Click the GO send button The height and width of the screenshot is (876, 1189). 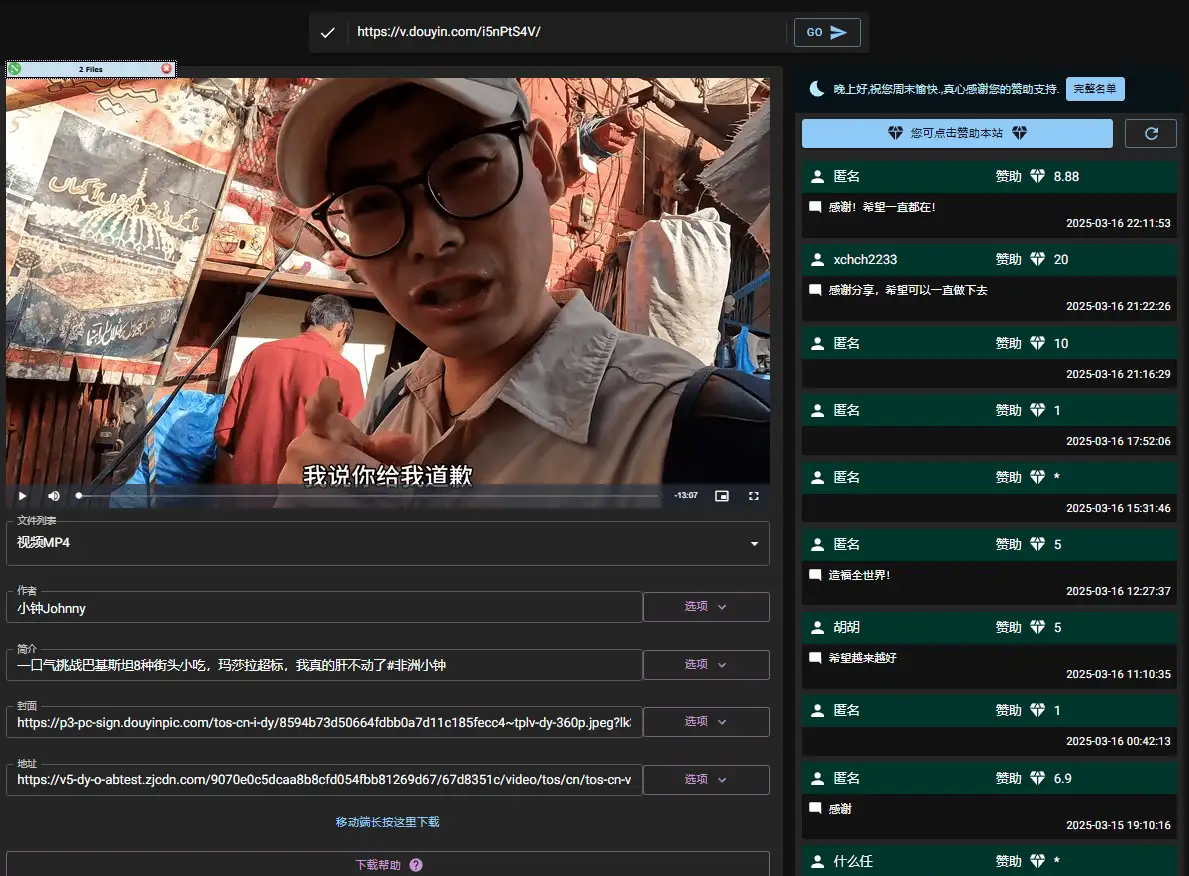click(827, 32)
